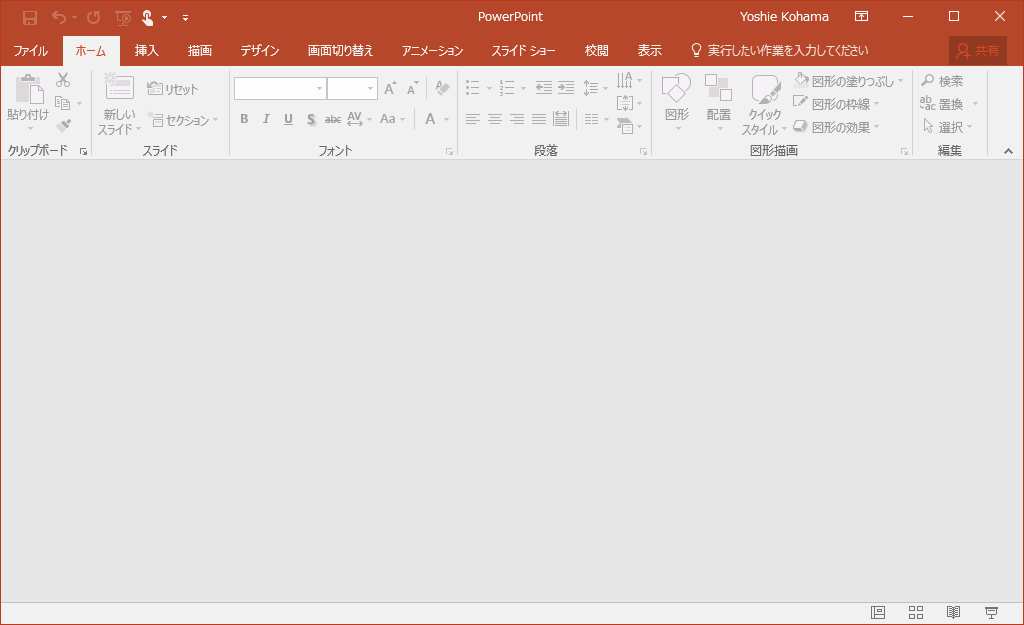
Task: Toggle Center alignment
Action: point(495,119)
